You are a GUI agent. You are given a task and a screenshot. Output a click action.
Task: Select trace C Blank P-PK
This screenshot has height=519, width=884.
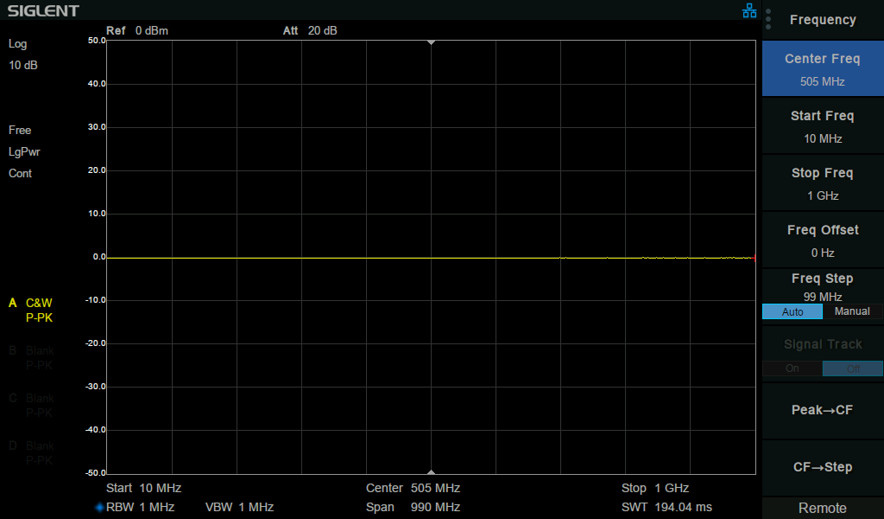coord(31,405)
